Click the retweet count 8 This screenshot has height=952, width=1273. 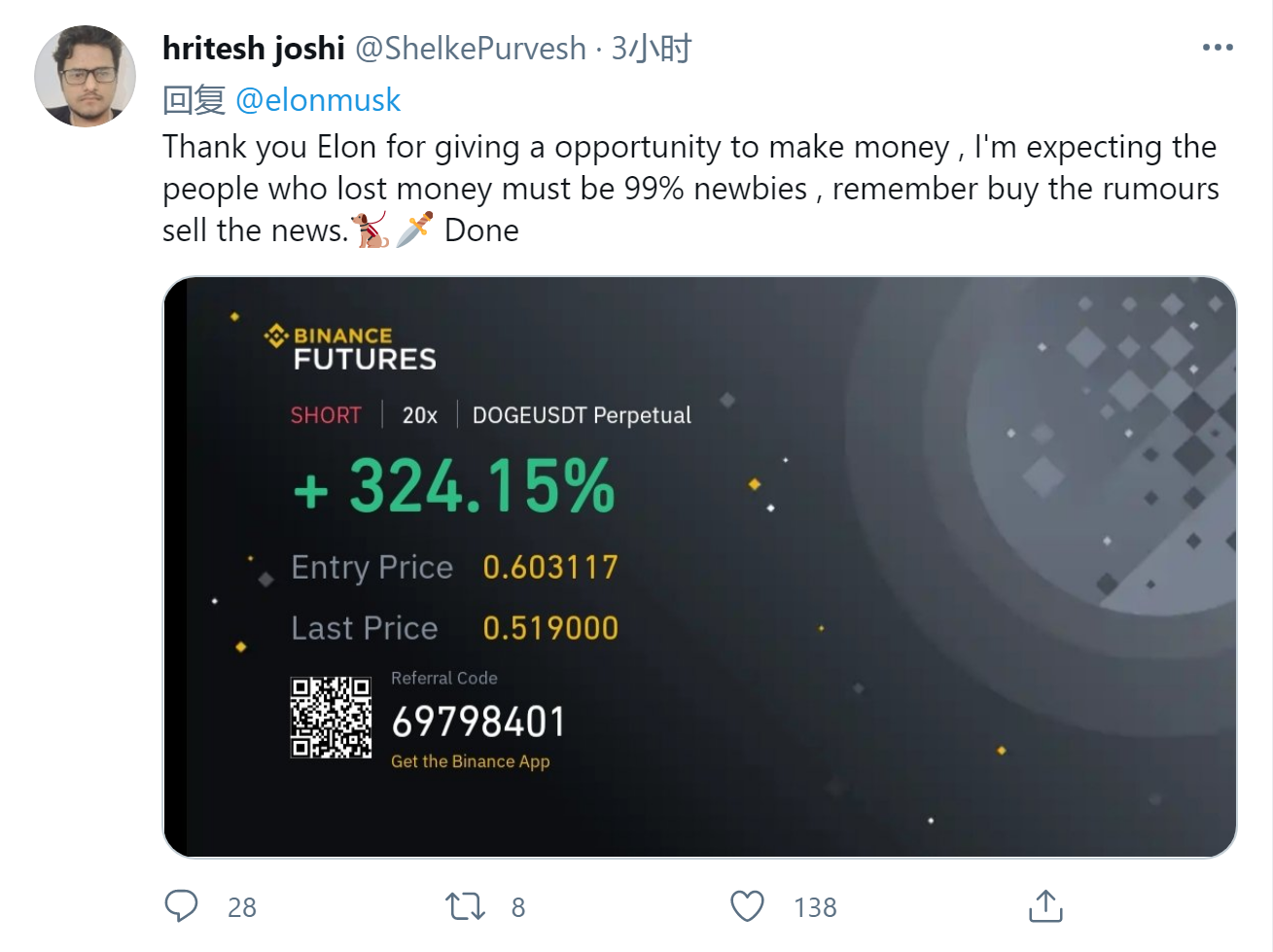click(x=518, y=907)
